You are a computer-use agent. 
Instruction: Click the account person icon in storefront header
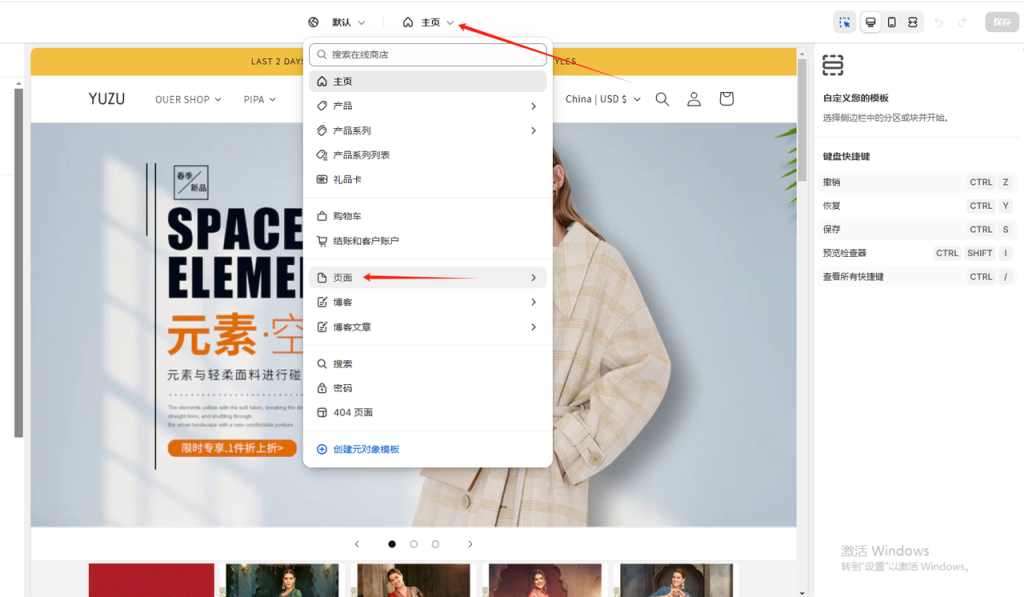point(694,99)
